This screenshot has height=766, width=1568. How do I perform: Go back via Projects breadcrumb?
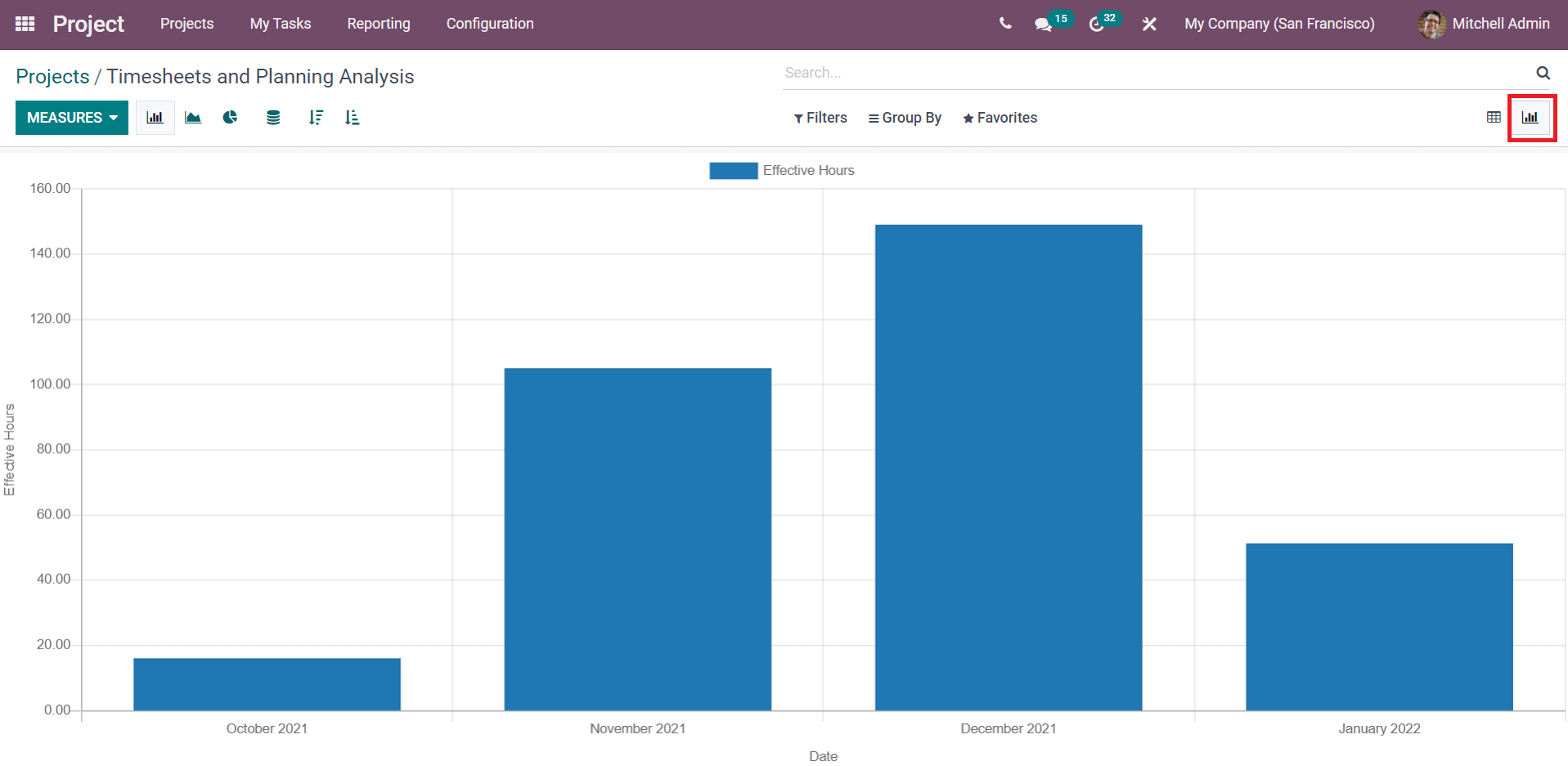point(52,76)
